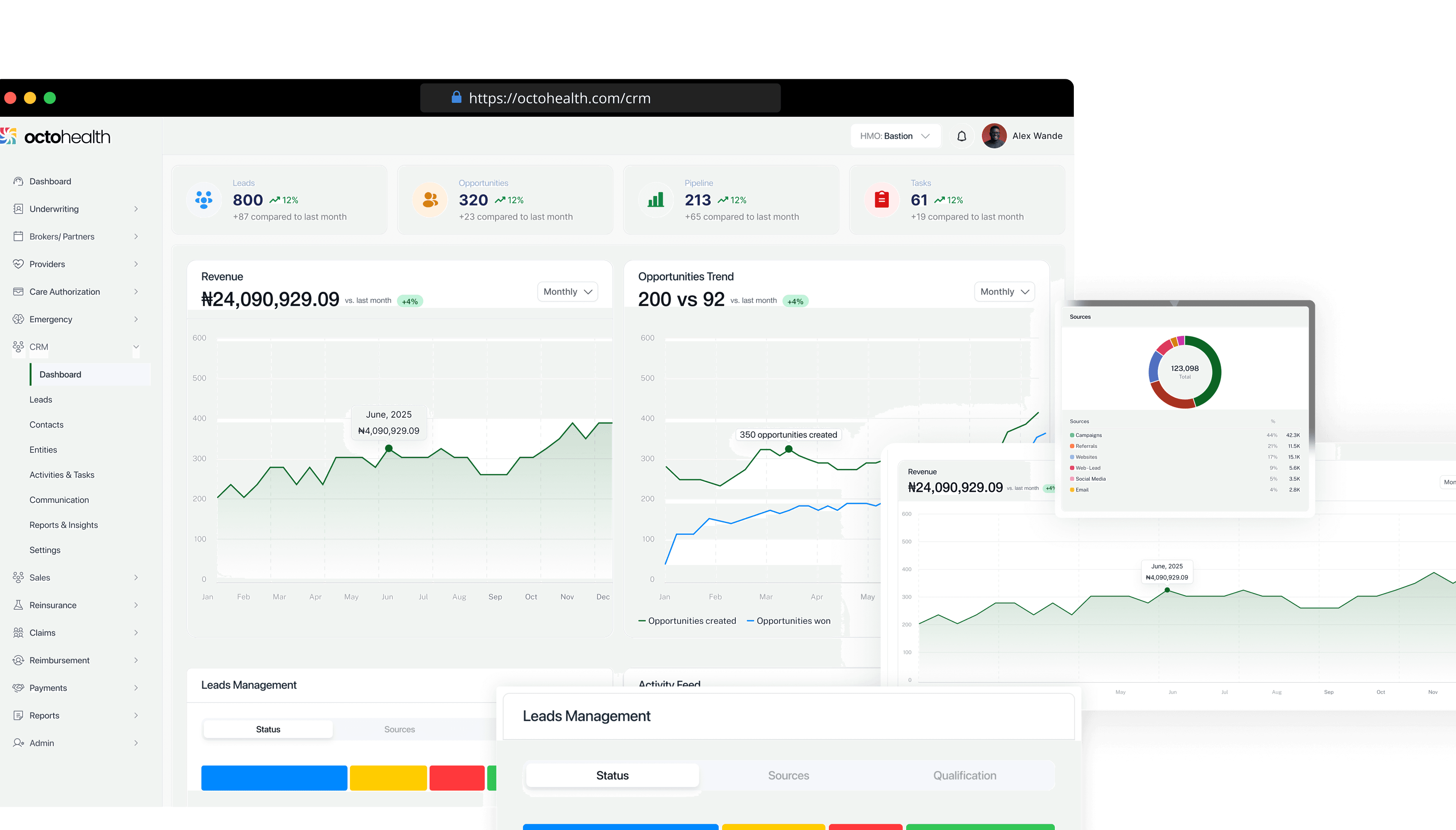The image size is (1456, 830).
Task: Switch to the Sources tab in Leads Management
Action: [x=789, y=775]
